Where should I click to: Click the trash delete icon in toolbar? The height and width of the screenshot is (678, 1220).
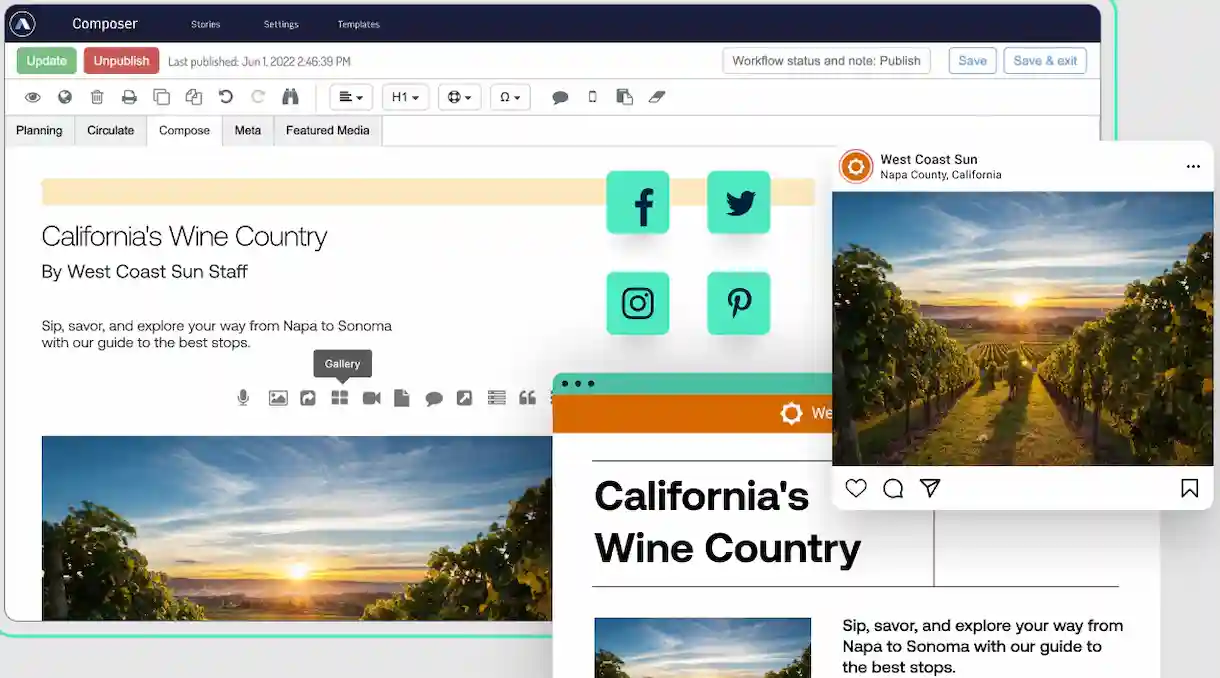coord(97,97)
